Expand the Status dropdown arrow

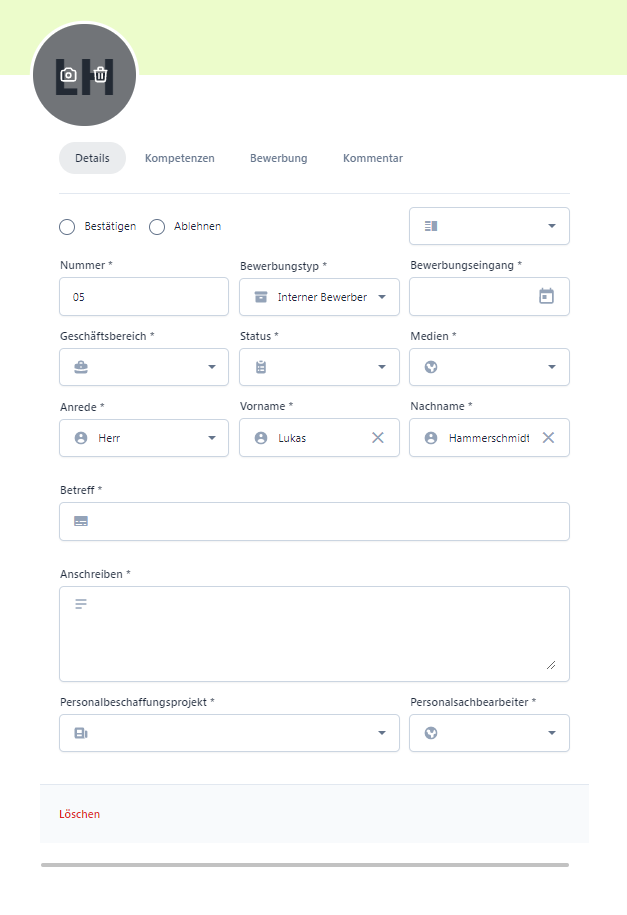click(x=382, y=367)
